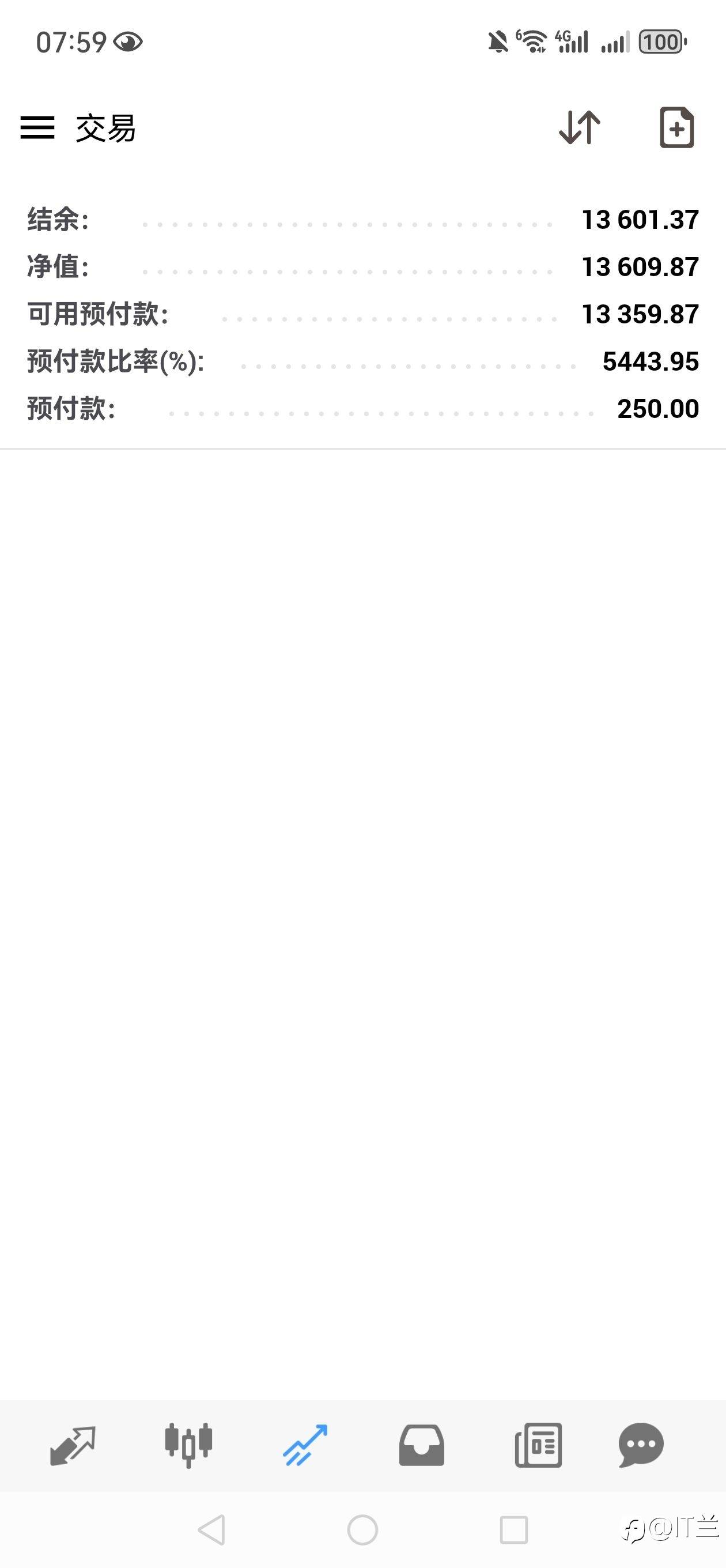Tap the 预付款比率 margin level row

pyautogui.click(x=362, y=361)
